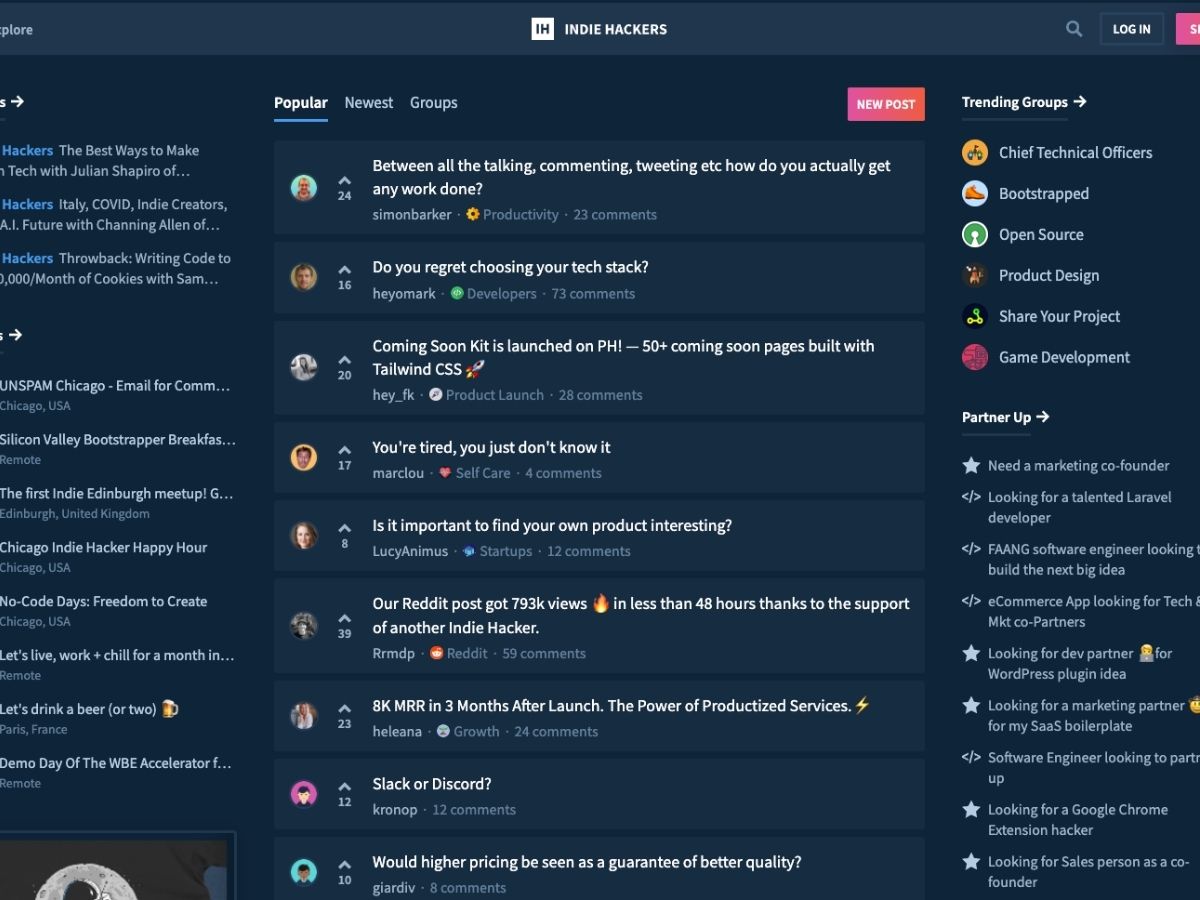The width and height of the screenshot is (1200, 900).
Task: Switch to the Groups tab
Action: coord(434,103)
